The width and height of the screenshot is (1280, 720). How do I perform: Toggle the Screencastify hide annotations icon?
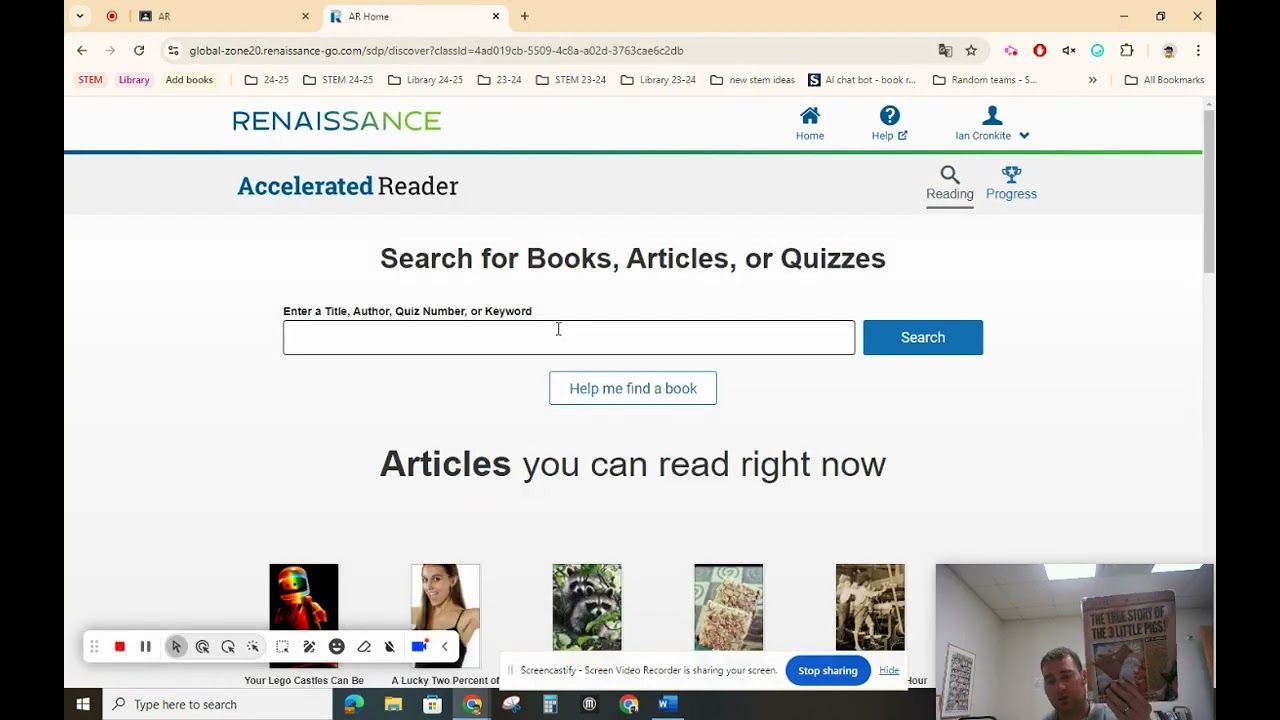(390, 647)
